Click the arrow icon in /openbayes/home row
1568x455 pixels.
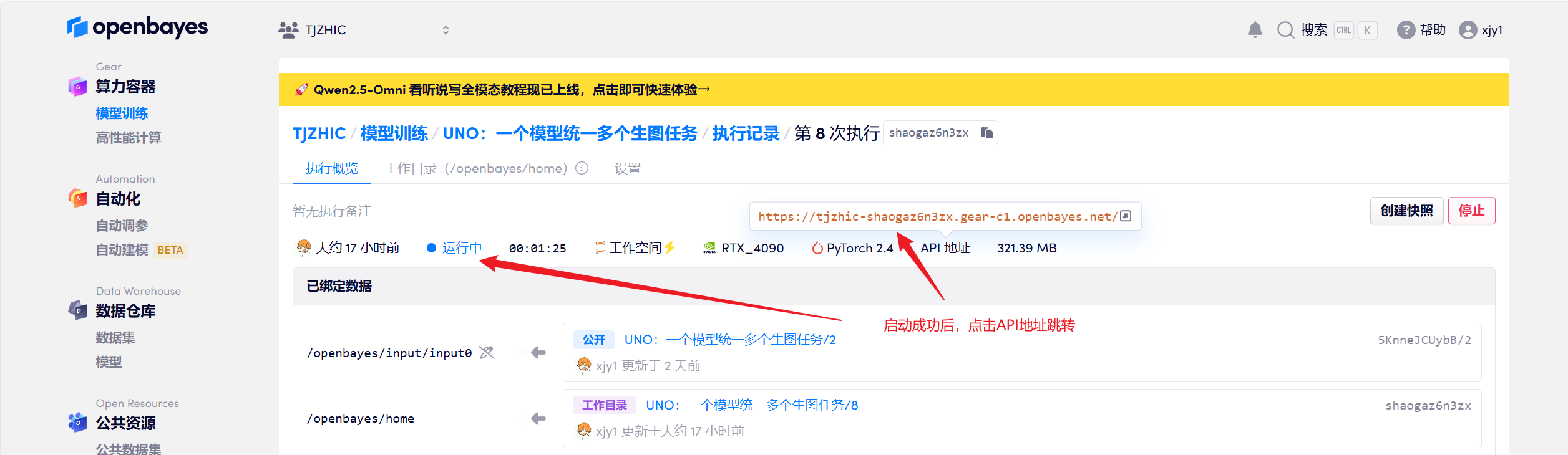click(538, 418)
